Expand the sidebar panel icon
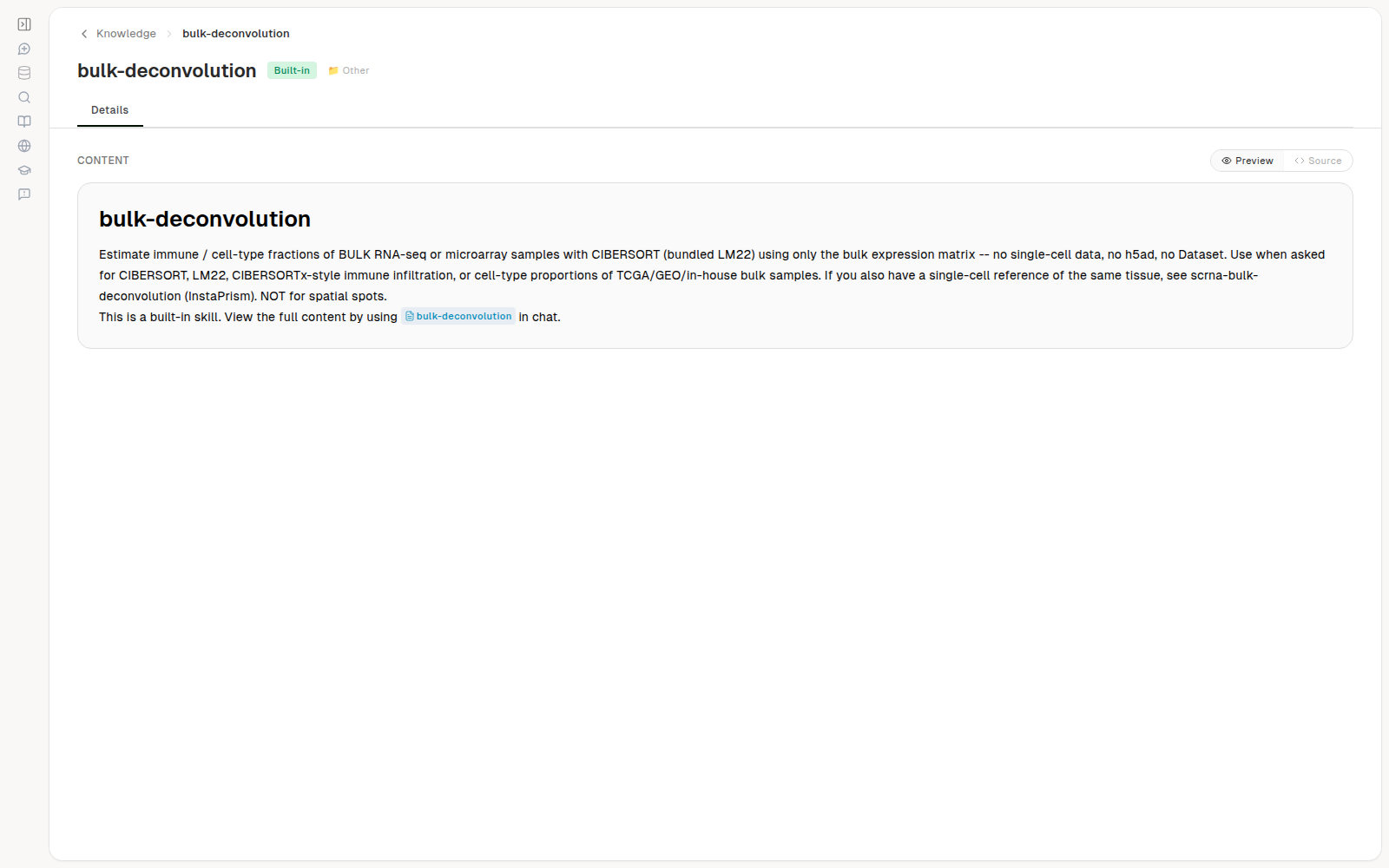1389x868 pixels. pos(24,24)
